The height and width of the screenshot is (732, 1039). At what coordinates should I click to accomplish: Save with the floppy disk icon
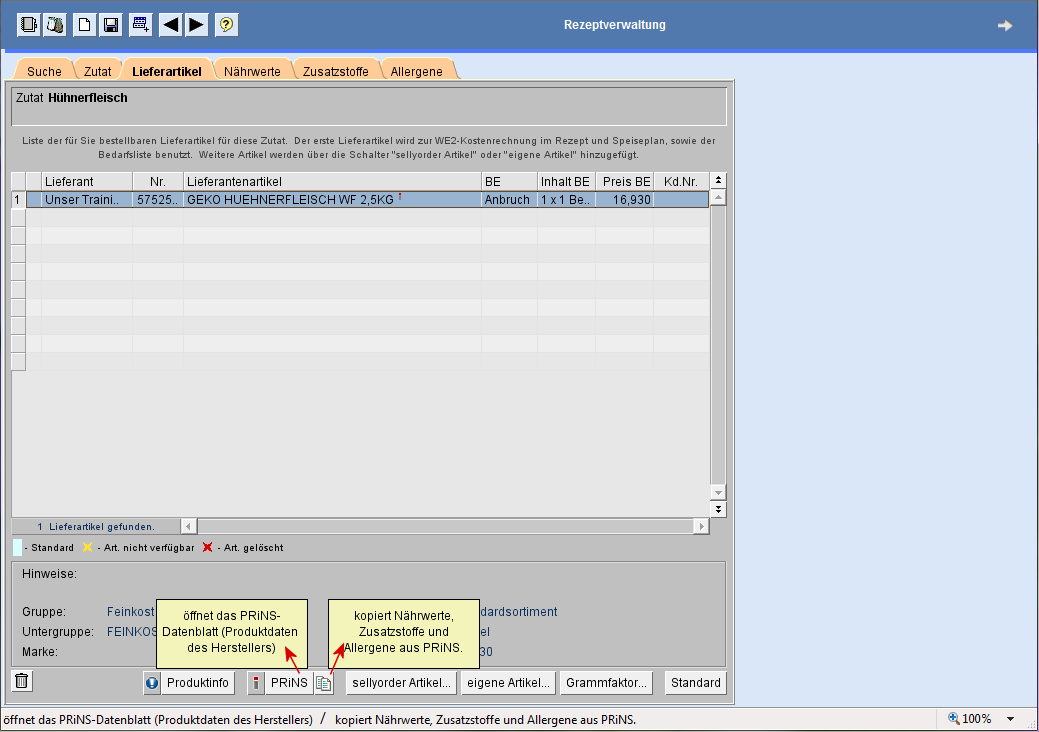(111, 25)
